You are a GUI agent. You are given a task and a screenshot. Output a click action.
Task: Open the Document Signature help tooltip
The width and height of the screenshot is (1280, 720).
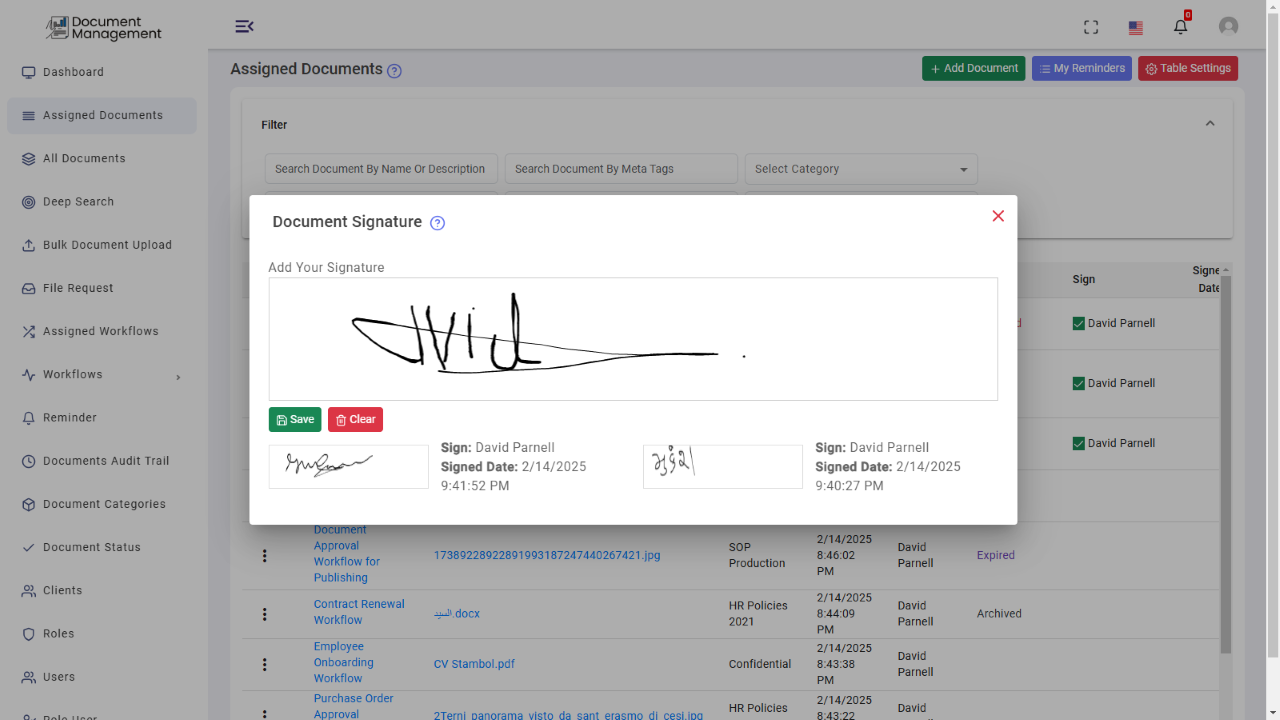437,223
